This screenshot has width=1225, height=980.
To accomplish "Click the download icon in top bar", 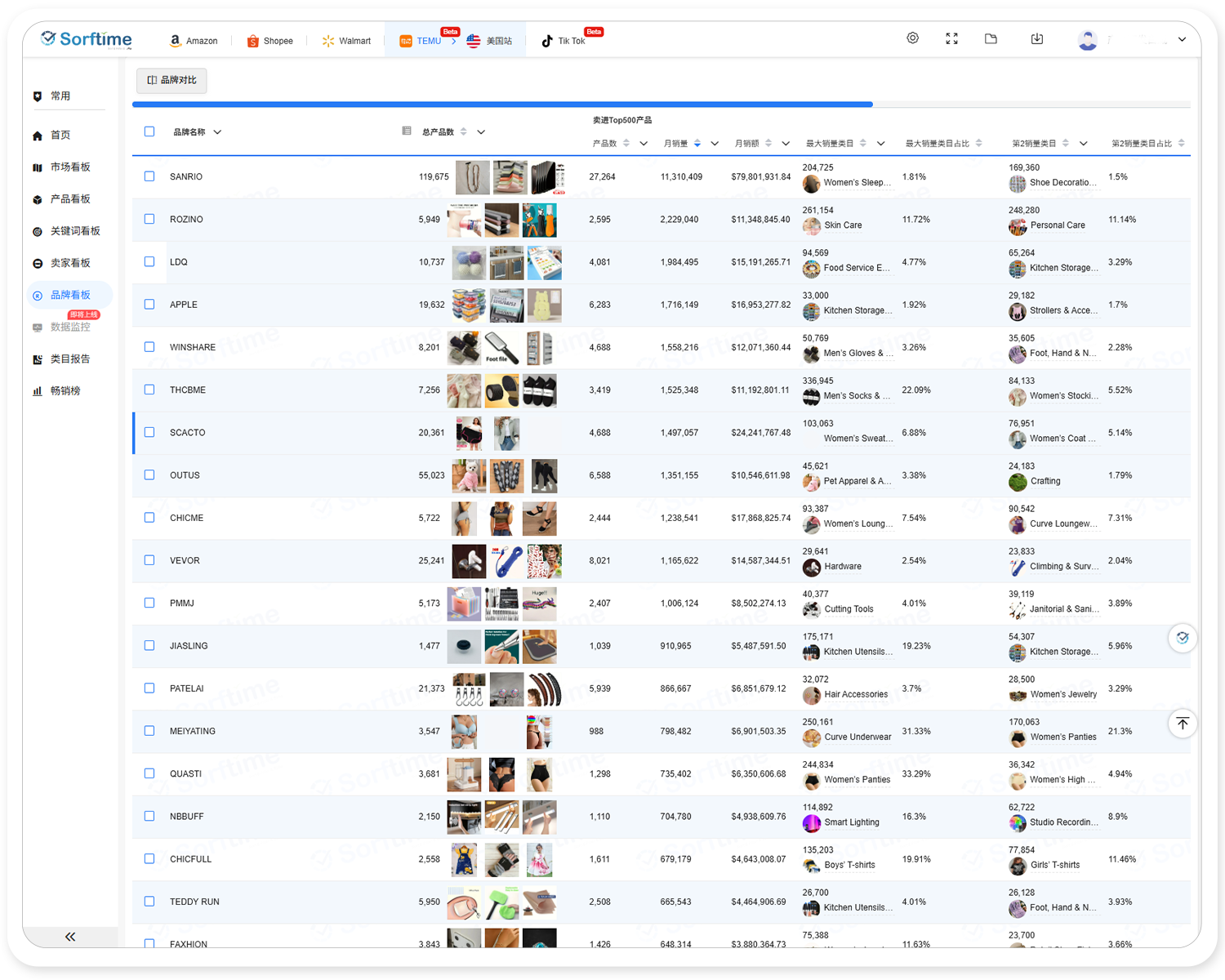I will click(1036, 38).
